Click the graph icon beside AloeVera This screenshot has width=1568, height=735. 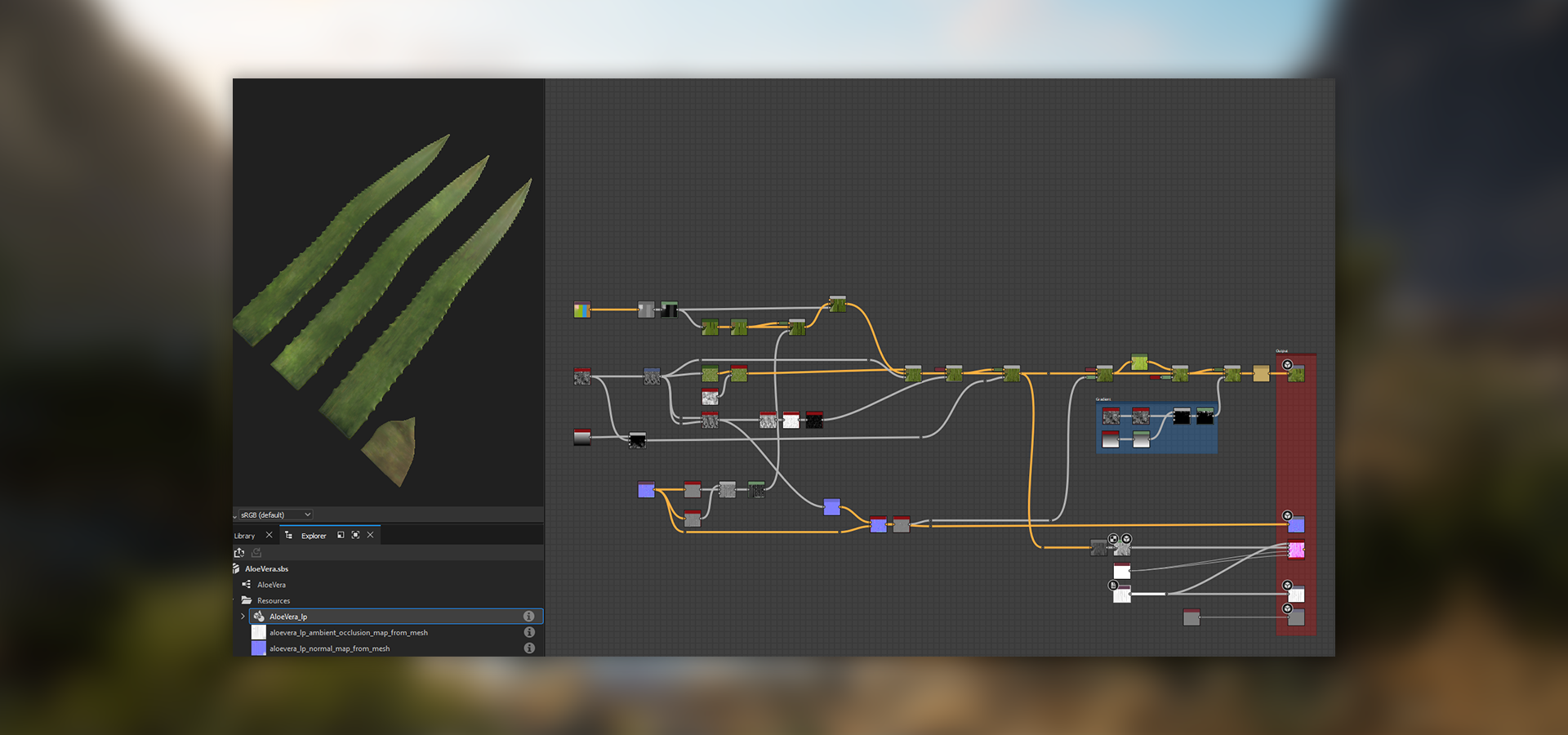coord(247,585)
